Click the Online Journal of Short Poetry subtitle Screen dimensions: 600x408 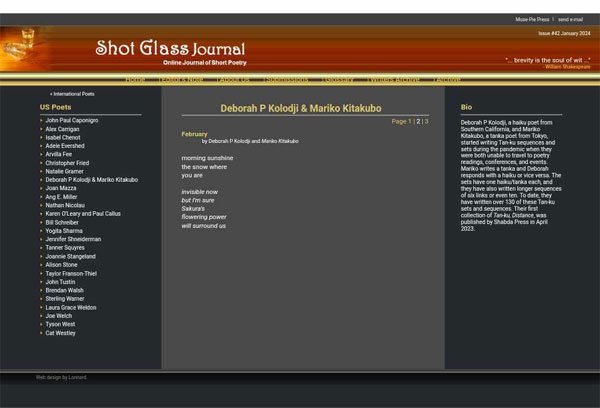coord(205,63)
